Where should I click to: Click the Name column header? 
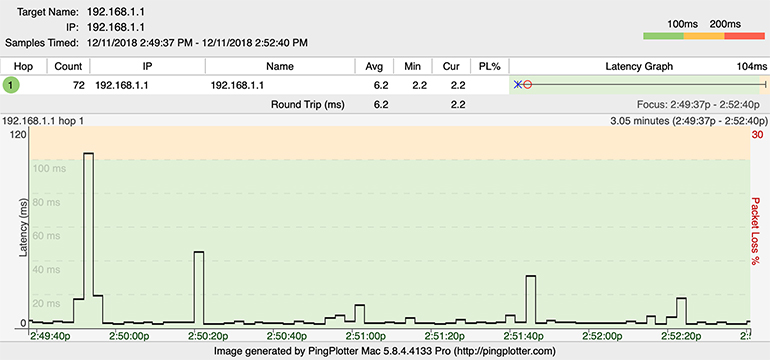(280, 66)
